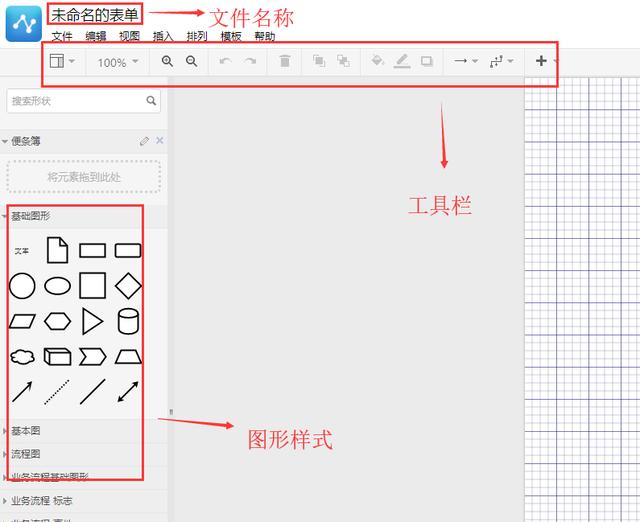Screen dimensions: 640x522
Task: Open the view layout panel dropdown
Action: [x=62, y=61]
